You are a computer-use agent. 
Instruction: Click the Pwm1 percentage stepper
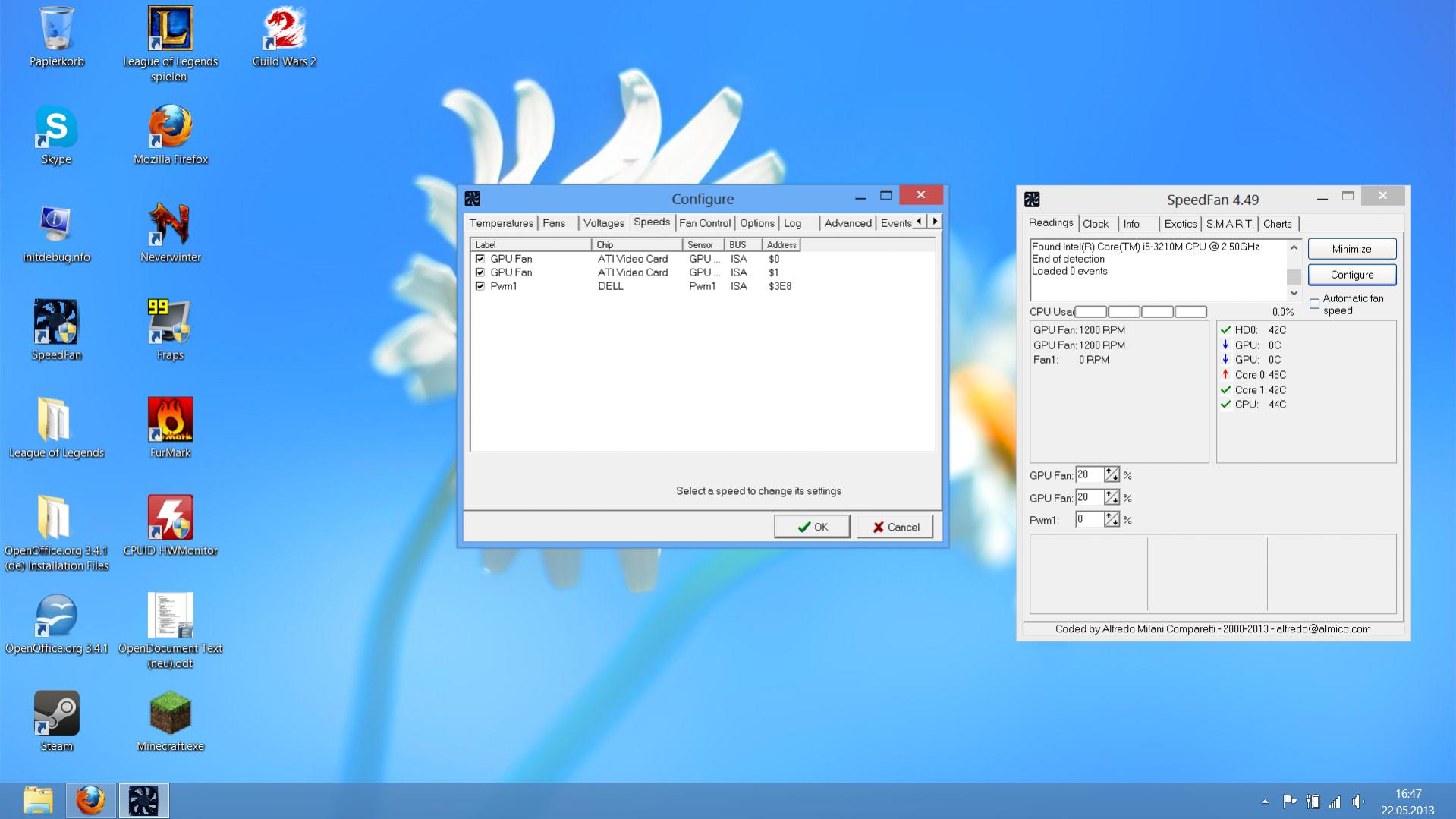1112,520
